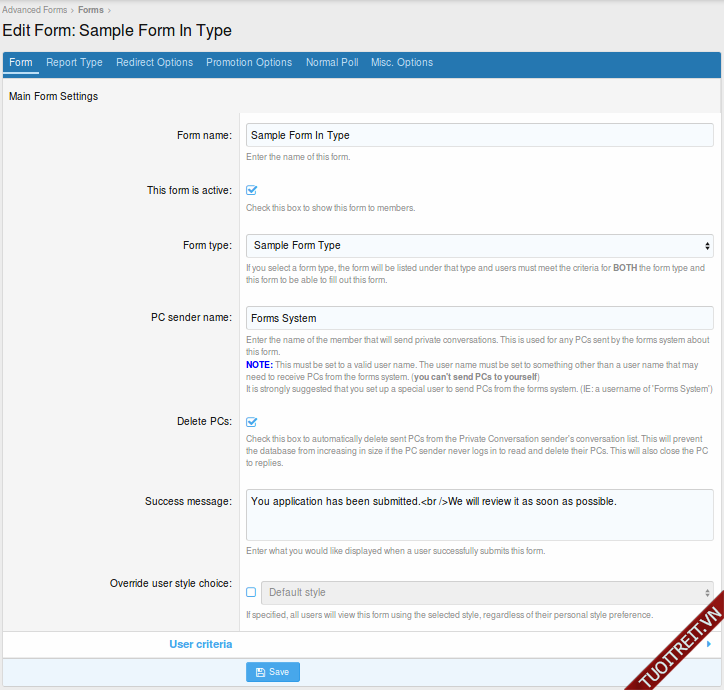The width and height of the screenshot is (724, 690).
Task: Navigate to Advanced Forms breadcrumb
Action: (35, 10)
